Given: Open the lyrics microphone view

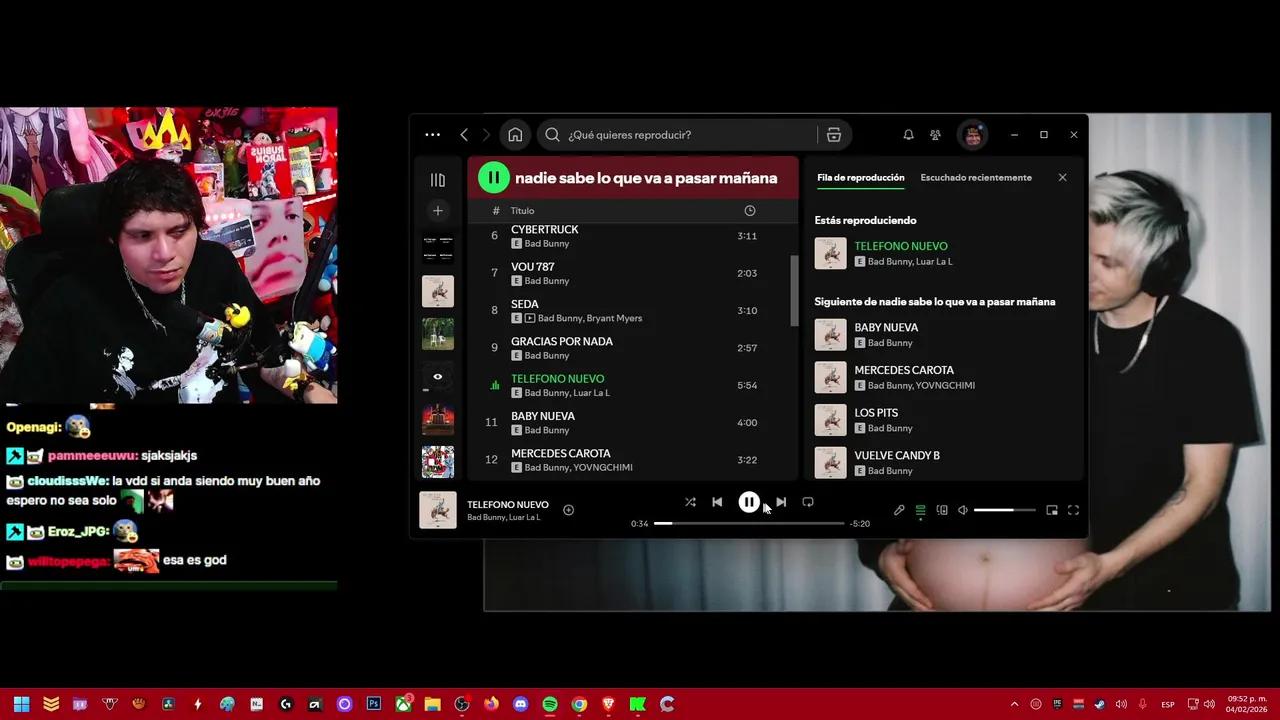Looking at the screenshot, I should click(899, 510).
